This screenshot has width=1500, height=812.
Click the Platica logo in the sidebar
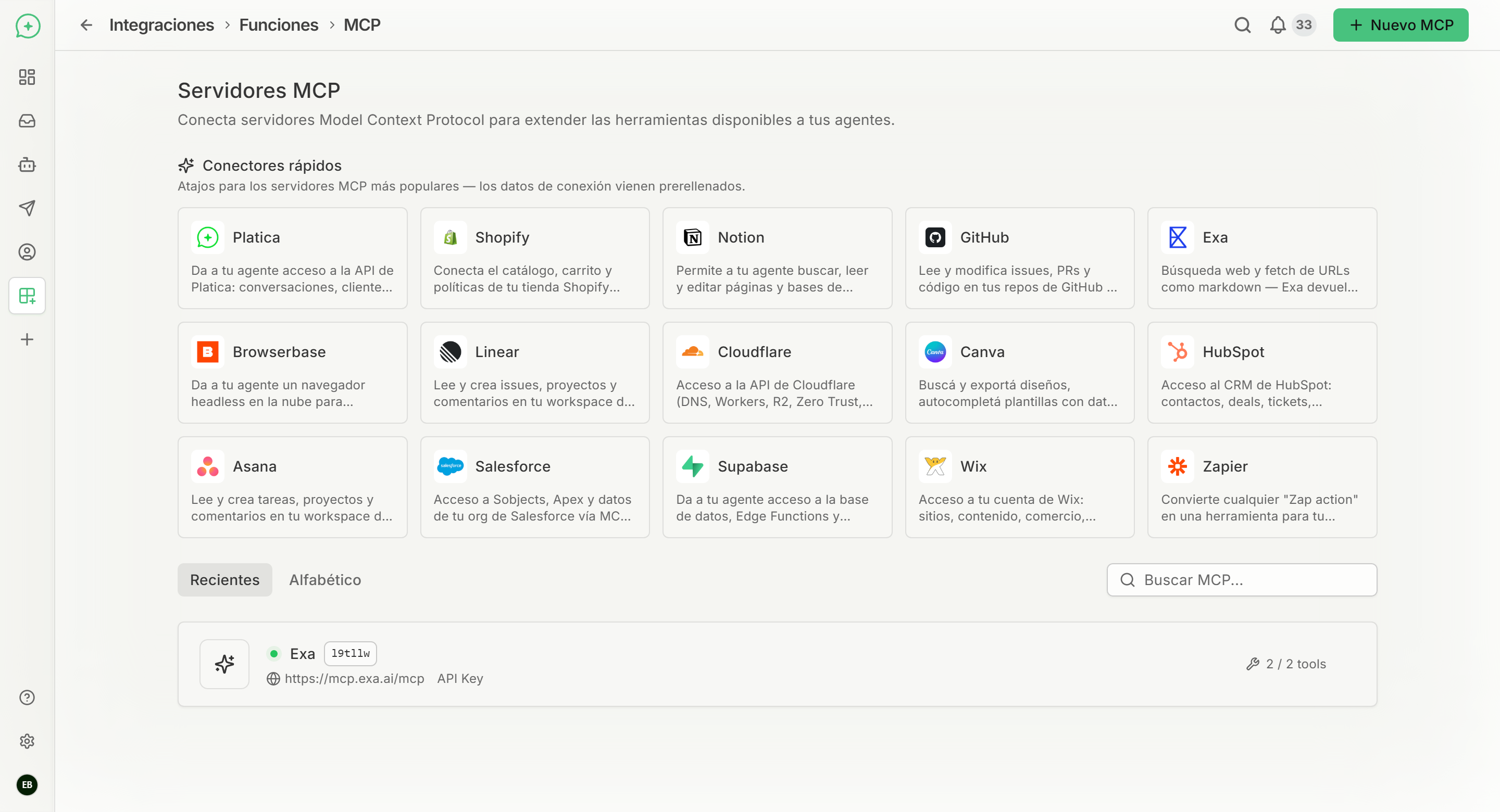point(28,26)
